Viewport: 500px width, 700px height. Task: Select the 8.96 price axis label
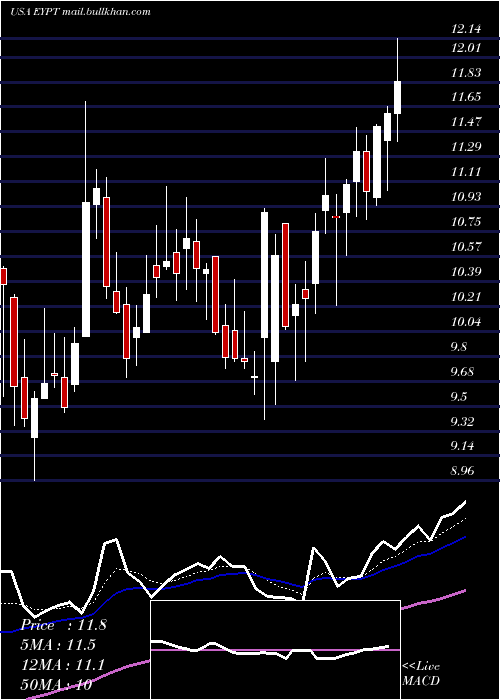[464, 471]
